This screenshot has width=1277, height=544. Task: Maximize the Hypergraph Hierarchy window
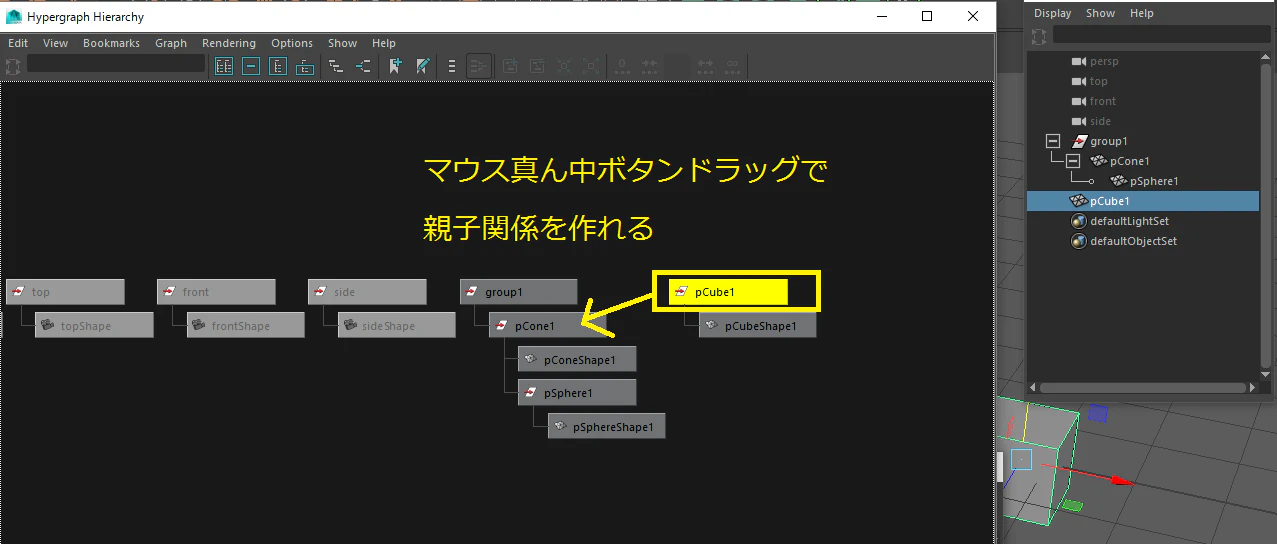(927, 16)
